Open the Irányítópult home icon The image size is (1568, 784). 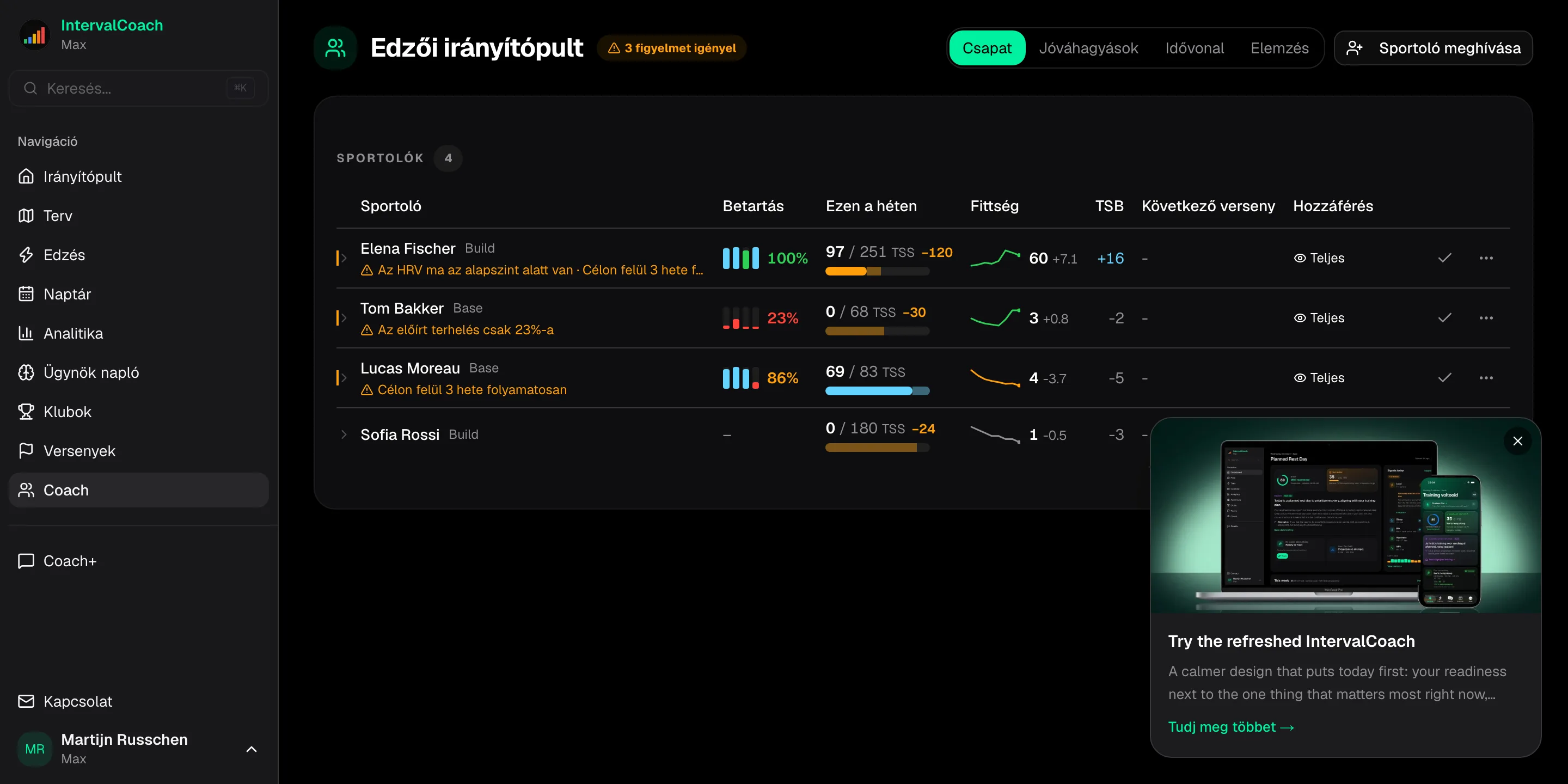(26, 176)
